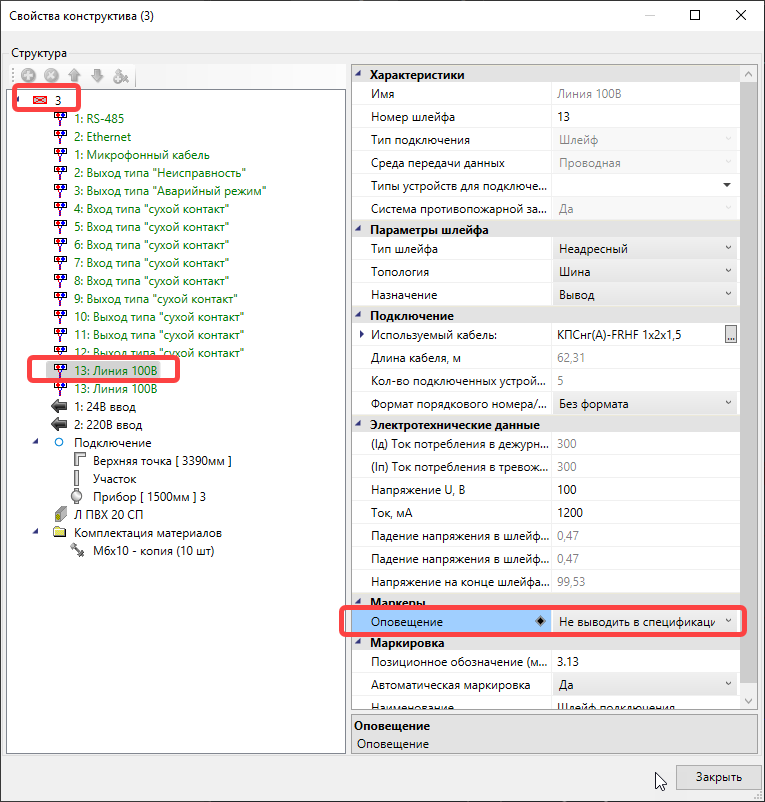765x802 pixels.
Task: Collapse the Электротехнические данные section
Action: click(x=360, y=425)
